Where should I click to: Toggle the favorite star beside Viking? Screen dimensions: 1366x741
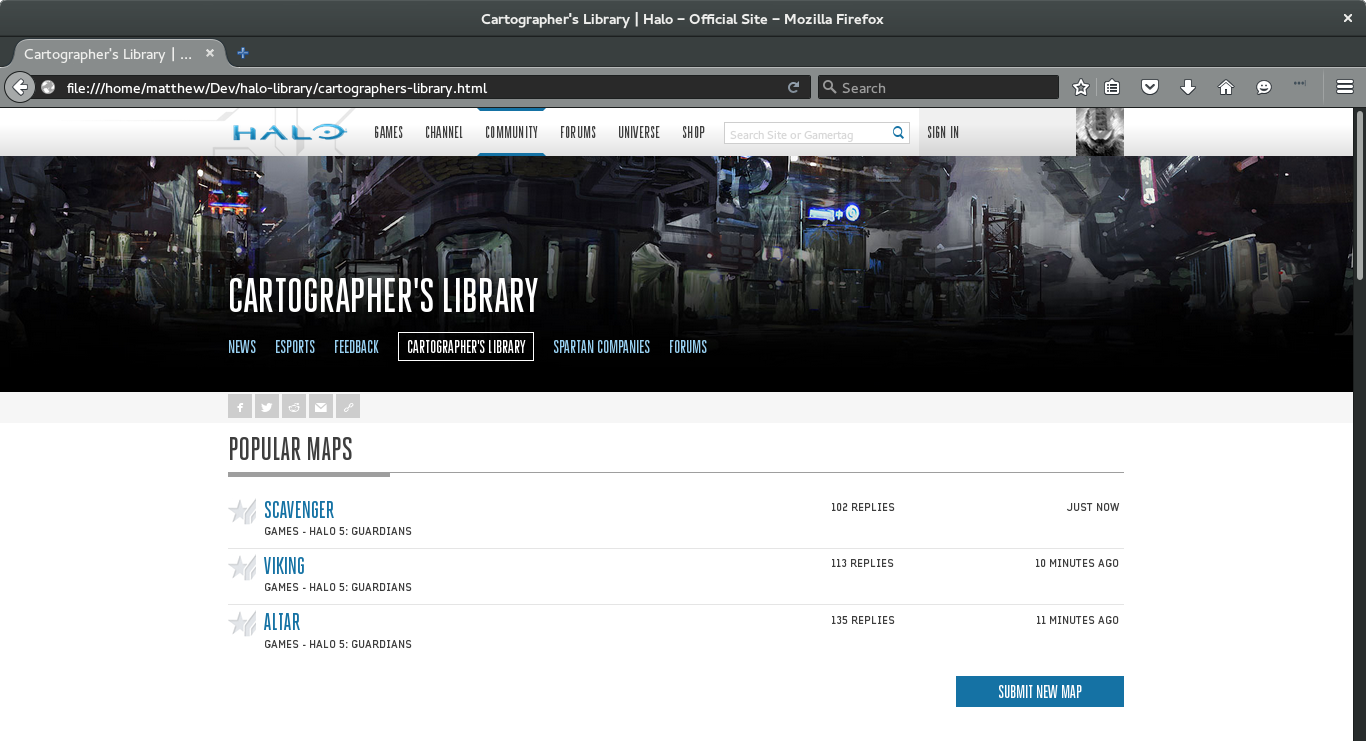pos(242,568)
